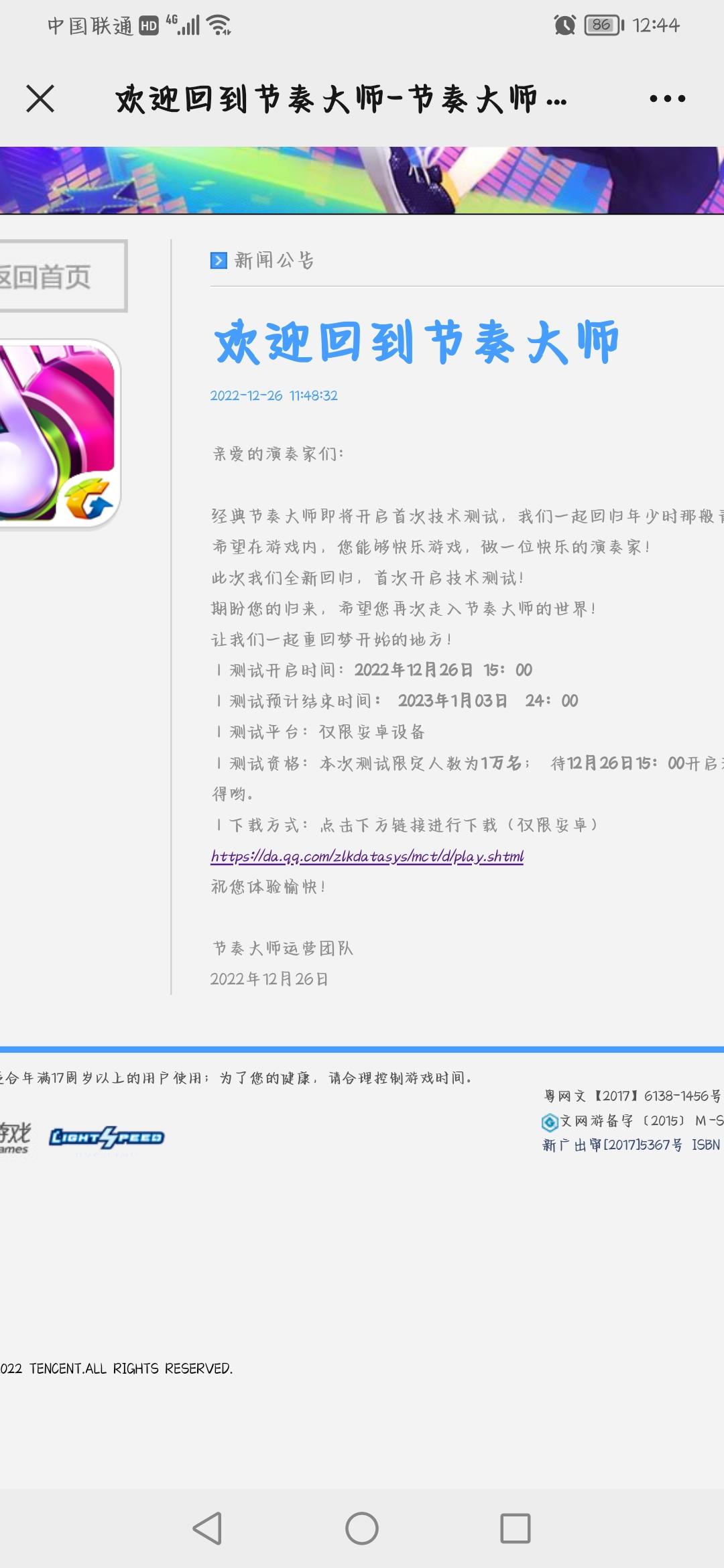Tap the 节奏大师运营团队 signature
This screenshot has height=1568, width=724.
(283, 948)
